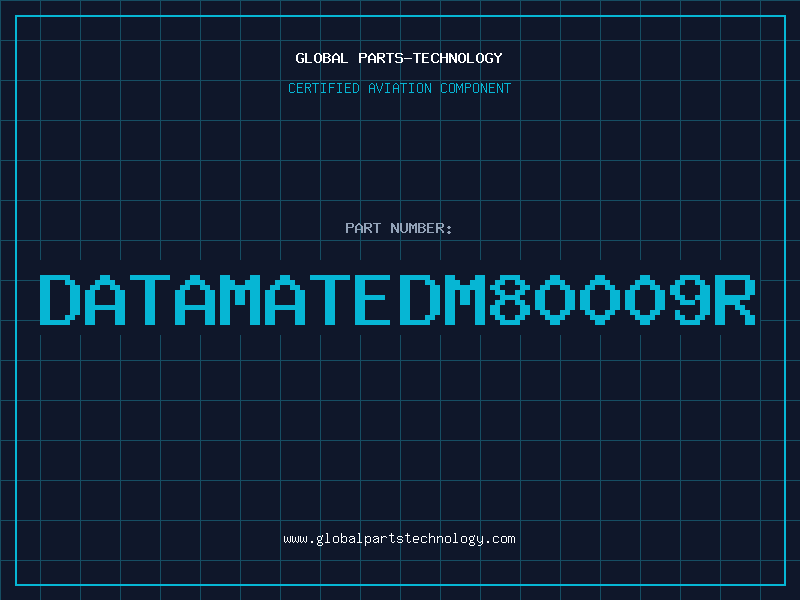Screen dimensions: 800x600
Task: Click the GLOBAL PARTS-TECHNOLOGY heading
Action: tap(399, 58)
